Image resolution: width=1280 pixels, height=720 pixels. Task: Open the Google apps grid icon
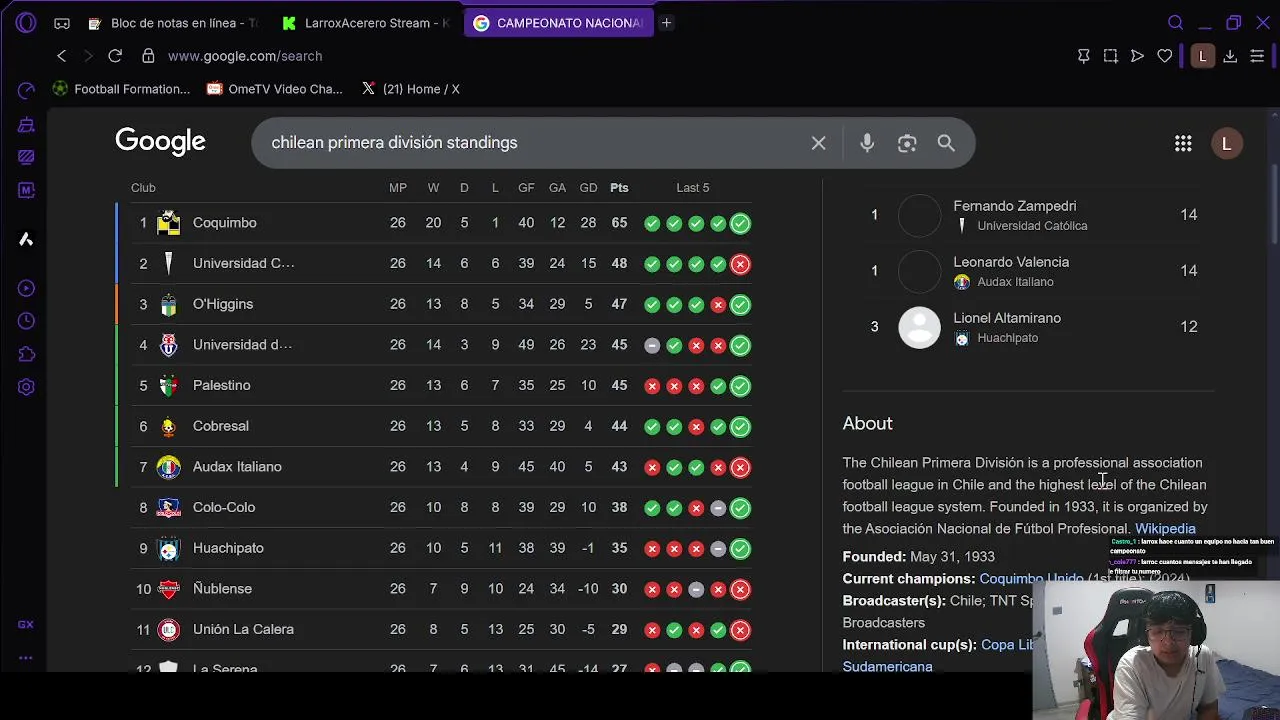pyautogui.click(x=1183, y=143)
